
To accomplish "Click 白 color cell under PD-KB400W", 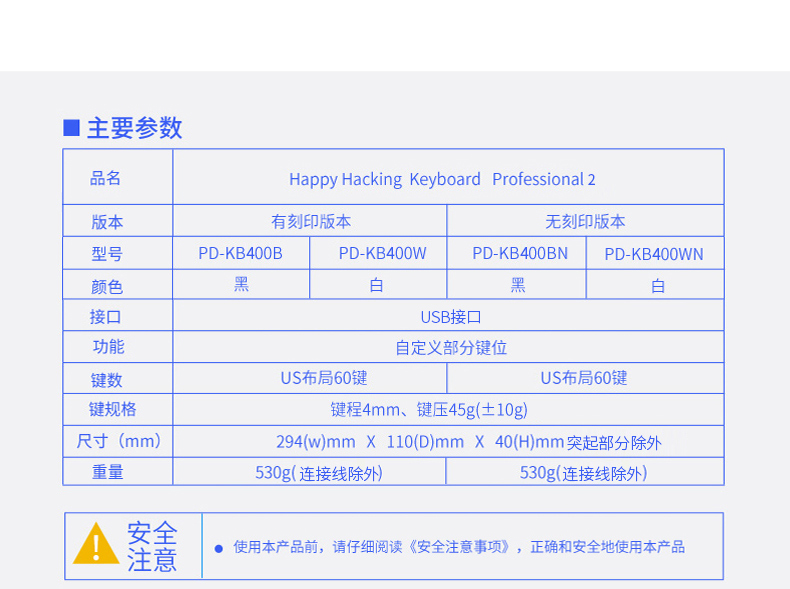I will point(376,286).
